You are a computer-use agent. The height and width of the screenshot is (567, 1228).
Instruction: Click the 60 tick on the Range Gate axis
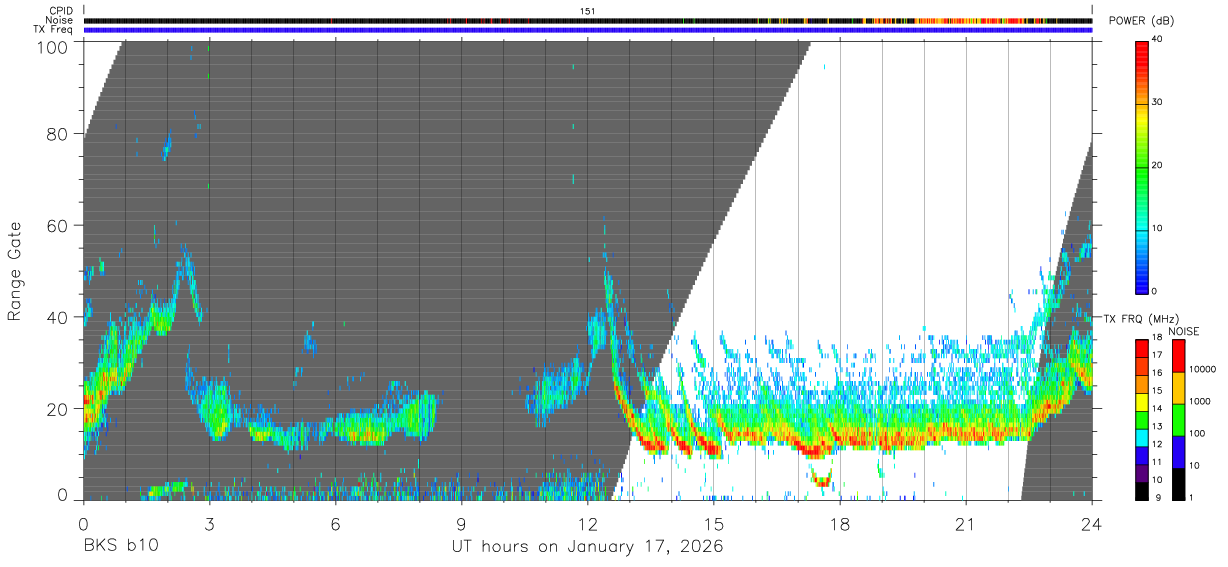click(57, 226)
